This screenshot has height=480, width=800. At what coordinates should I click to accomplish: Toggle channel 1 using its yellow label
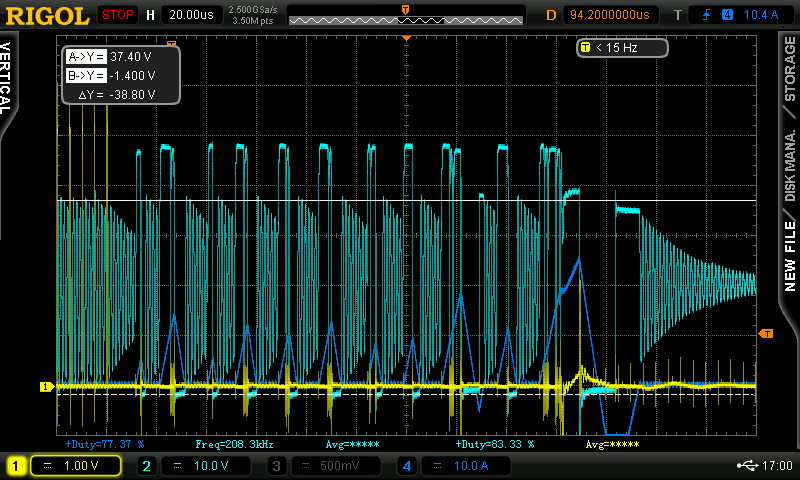pyautogui.click(x=16, y=465)
